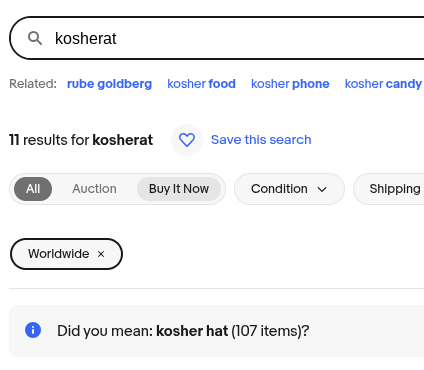Click the Save this search link

click(261, 140)
